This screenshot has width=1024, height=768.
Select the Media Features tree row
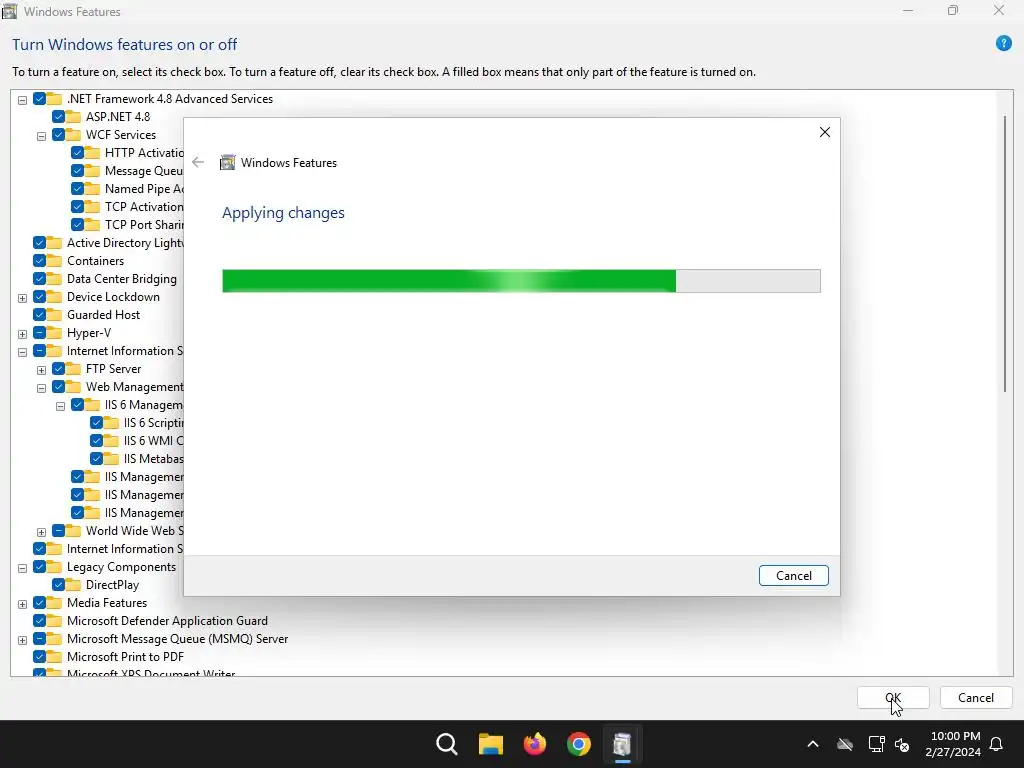pyautogui.click(x=106, y=603)
